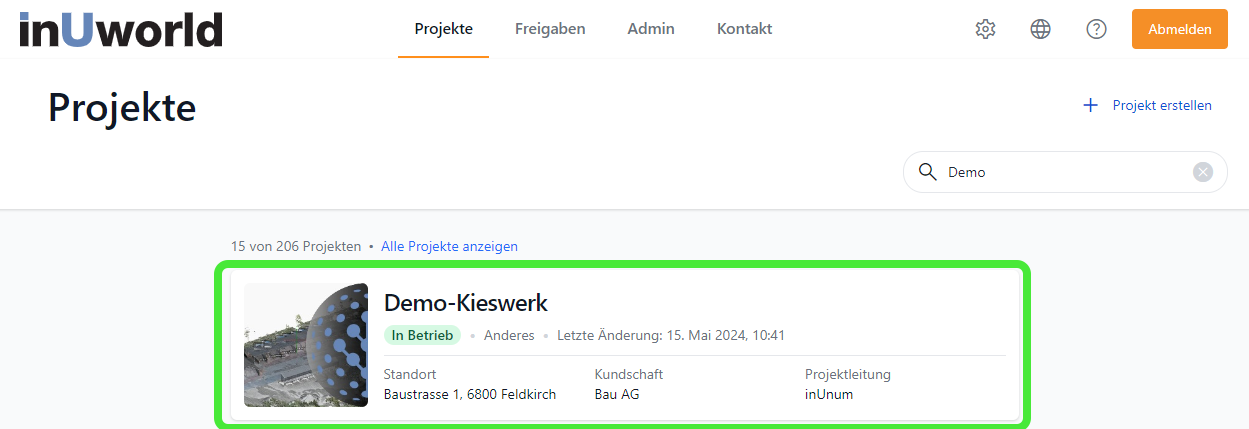Click the Projekt erstellen link
This screenshot has height=429, width=1249.
tap(1162, 105)
